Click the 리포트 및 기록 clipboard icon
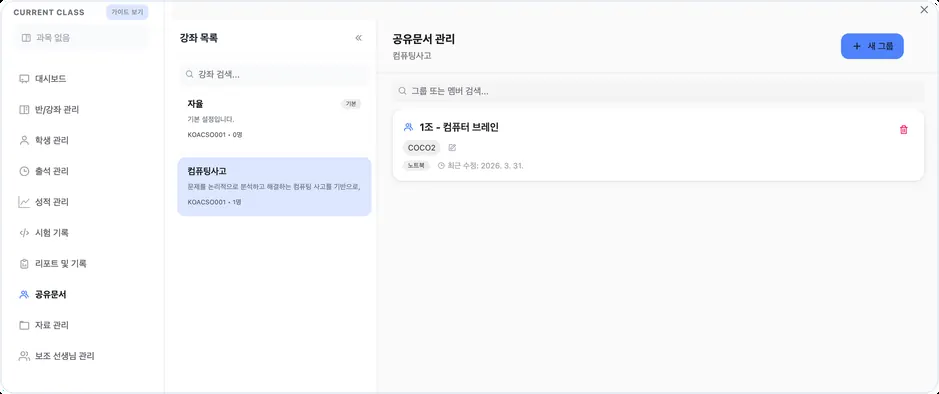This screenshot has height=394, width=939. point(24,263)
